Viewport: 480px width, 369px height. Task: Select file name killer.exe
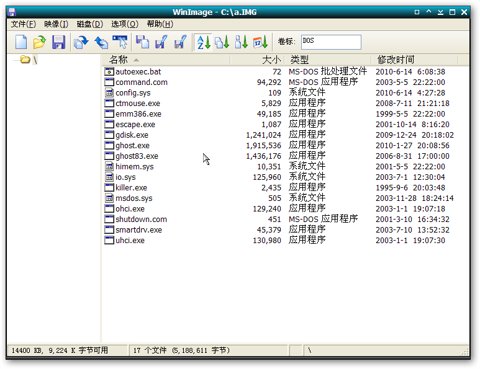click(131, 188)
